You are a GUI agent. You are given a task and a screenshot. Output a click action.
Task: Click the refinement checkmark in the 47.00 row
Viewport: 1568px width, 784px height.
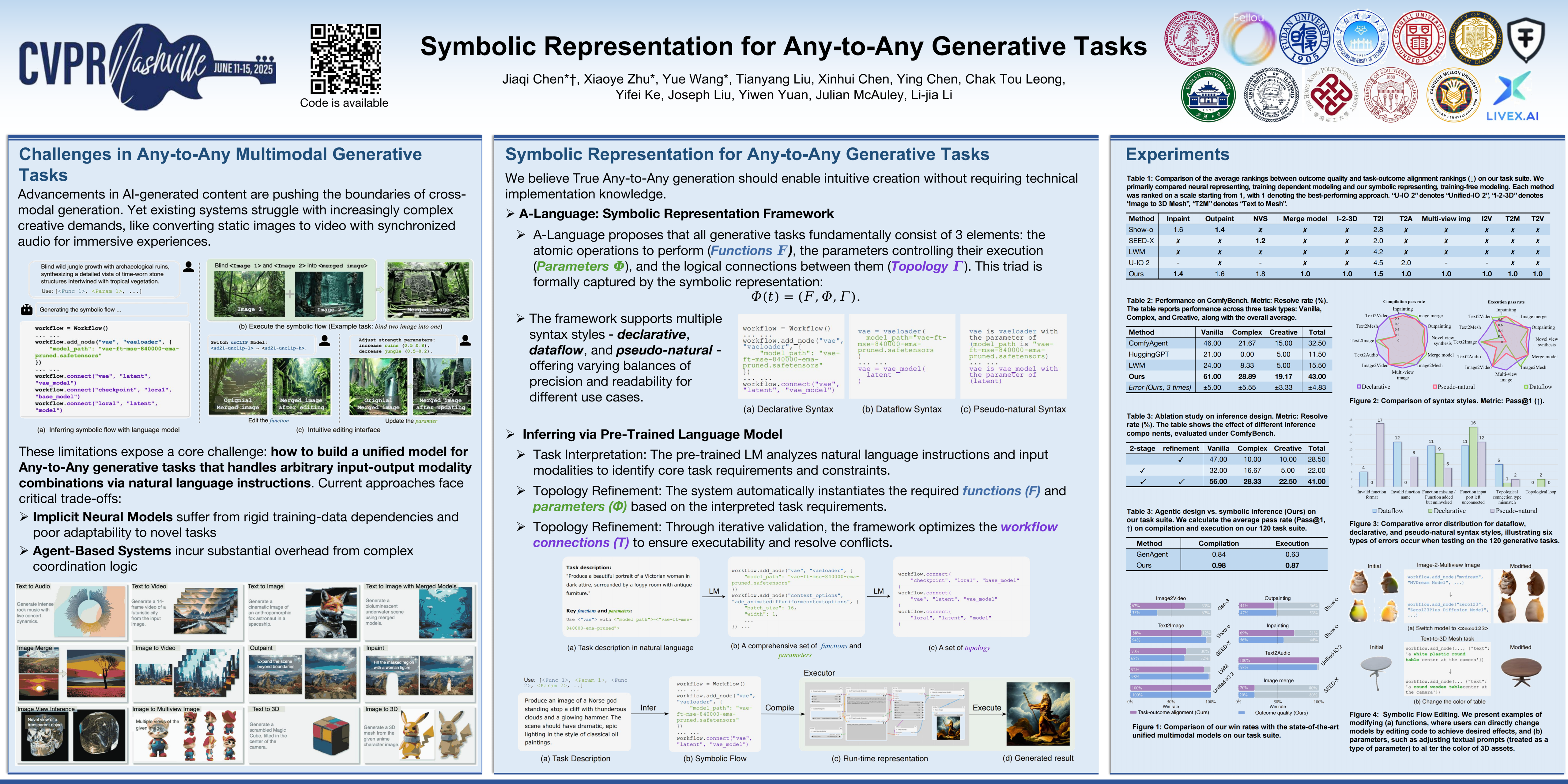coord(1181,460)
